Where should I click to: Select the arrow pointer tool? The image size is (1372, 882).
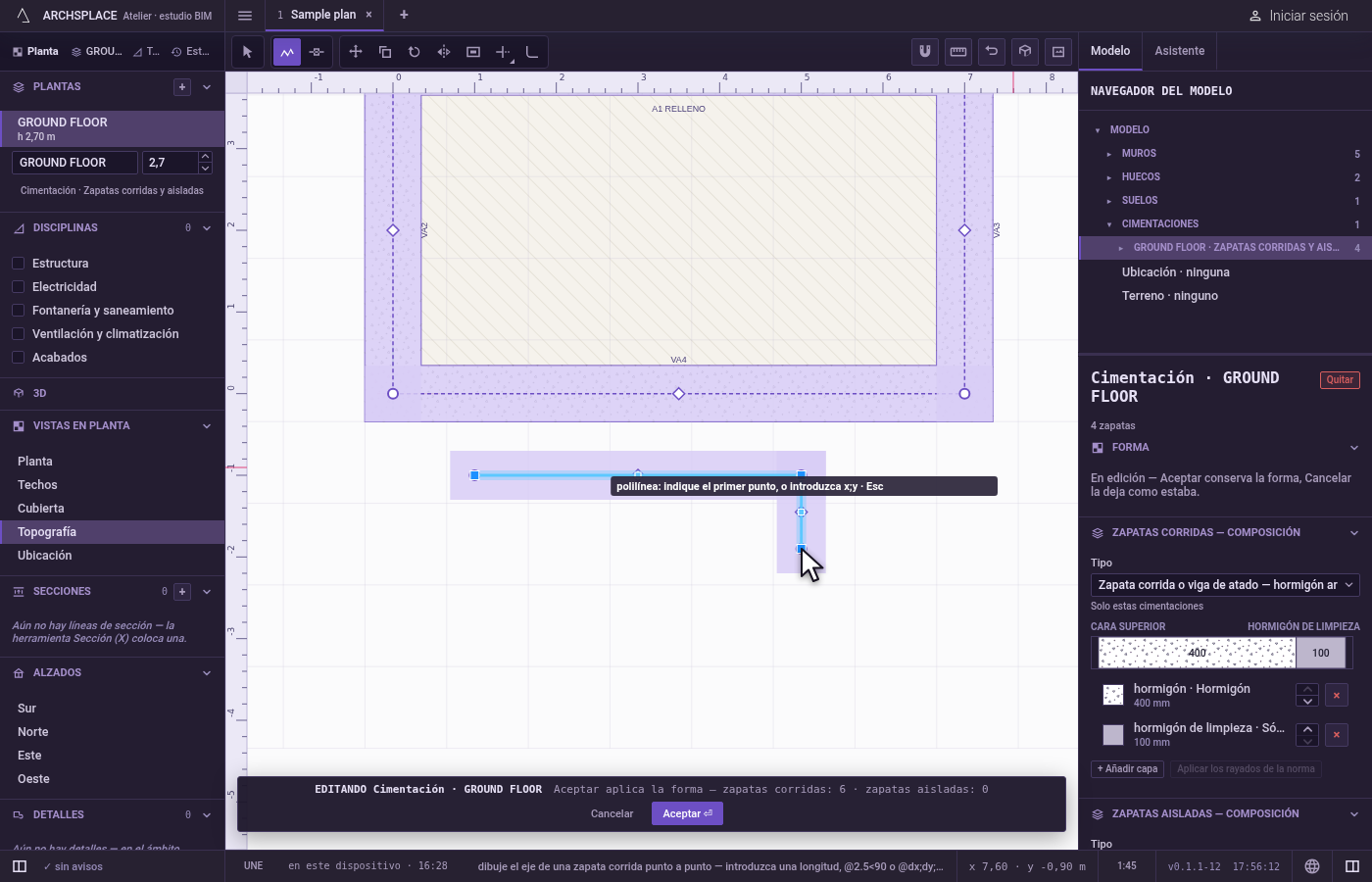(x=247, y=52)
